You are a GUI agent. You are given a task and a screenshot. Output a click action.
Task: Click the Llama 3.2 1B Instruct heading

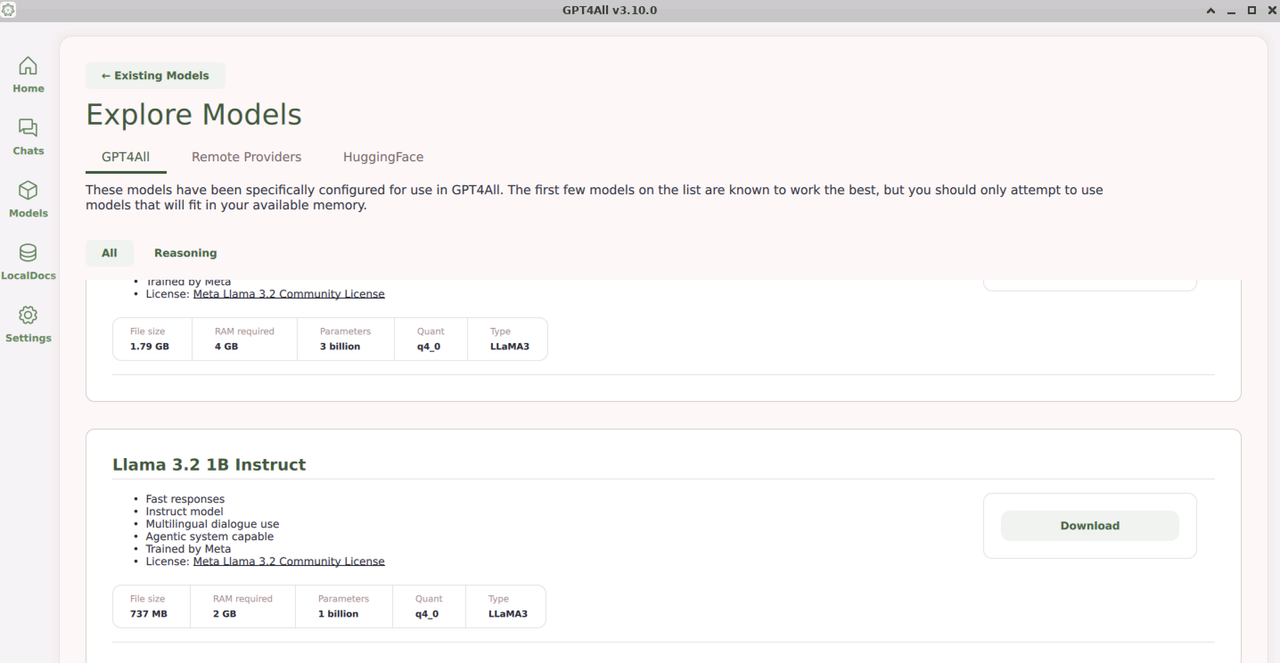pyautogui.click(x=209, y=464)
